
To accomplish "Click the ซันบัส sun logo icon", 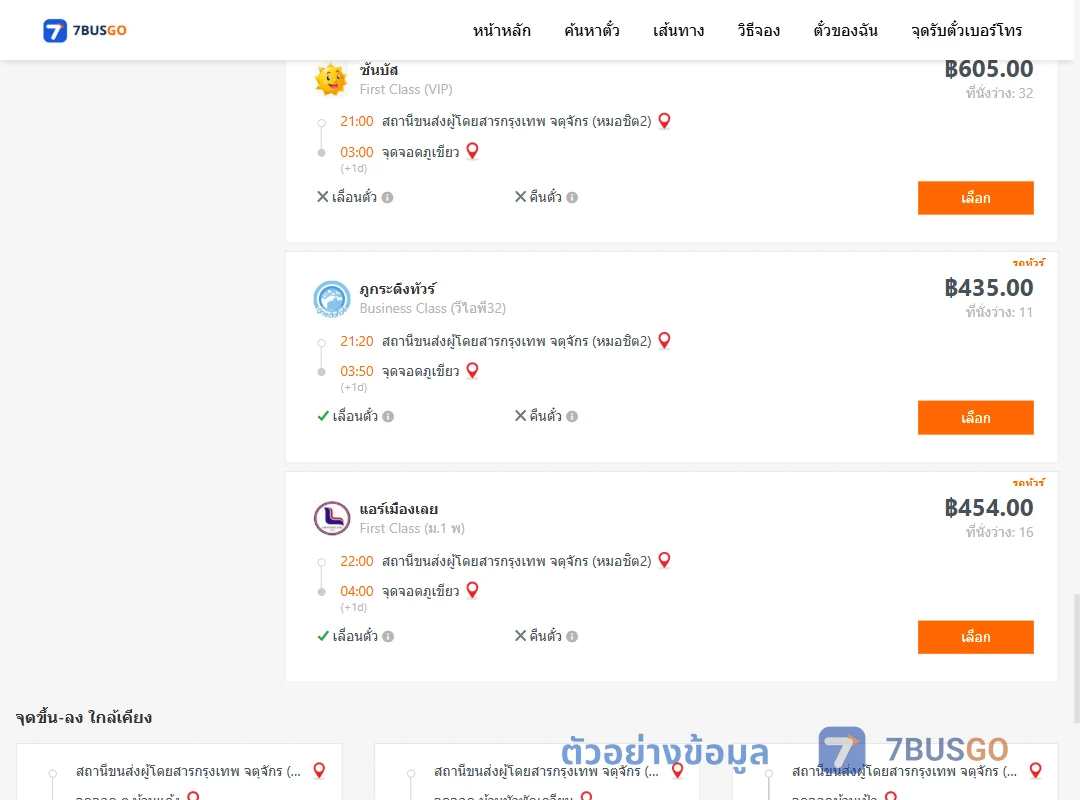I will (x=331, y=79).
